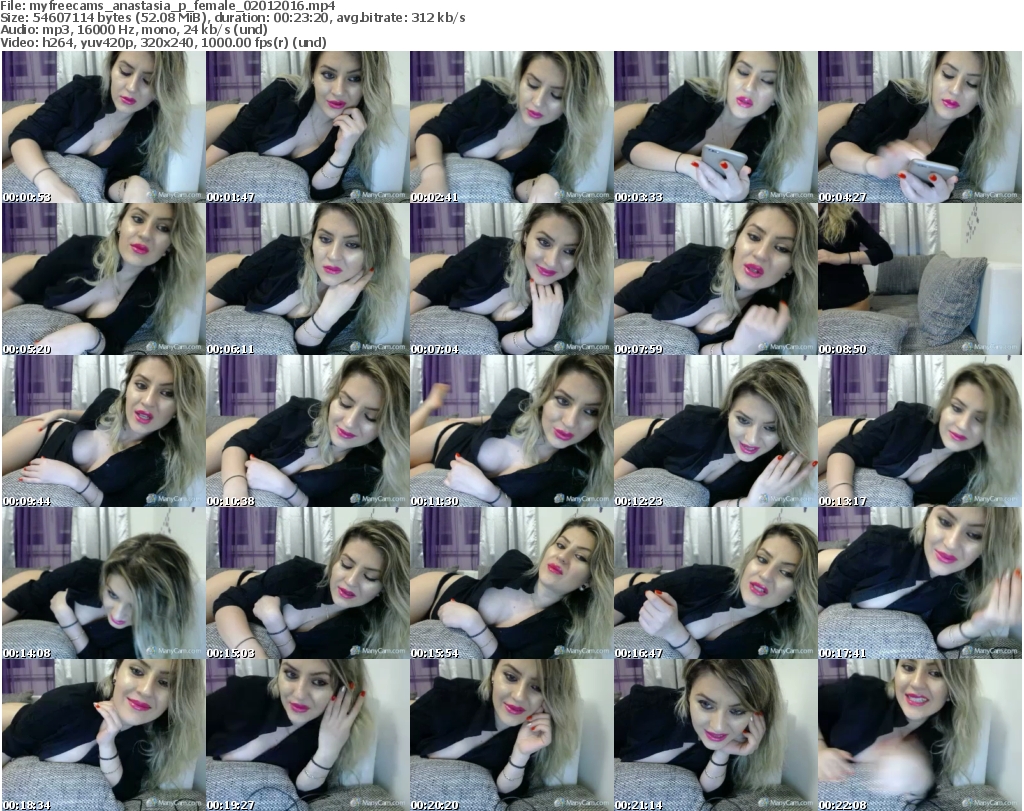Select the thumbnail stamped 00:02:41

point(511,127)
